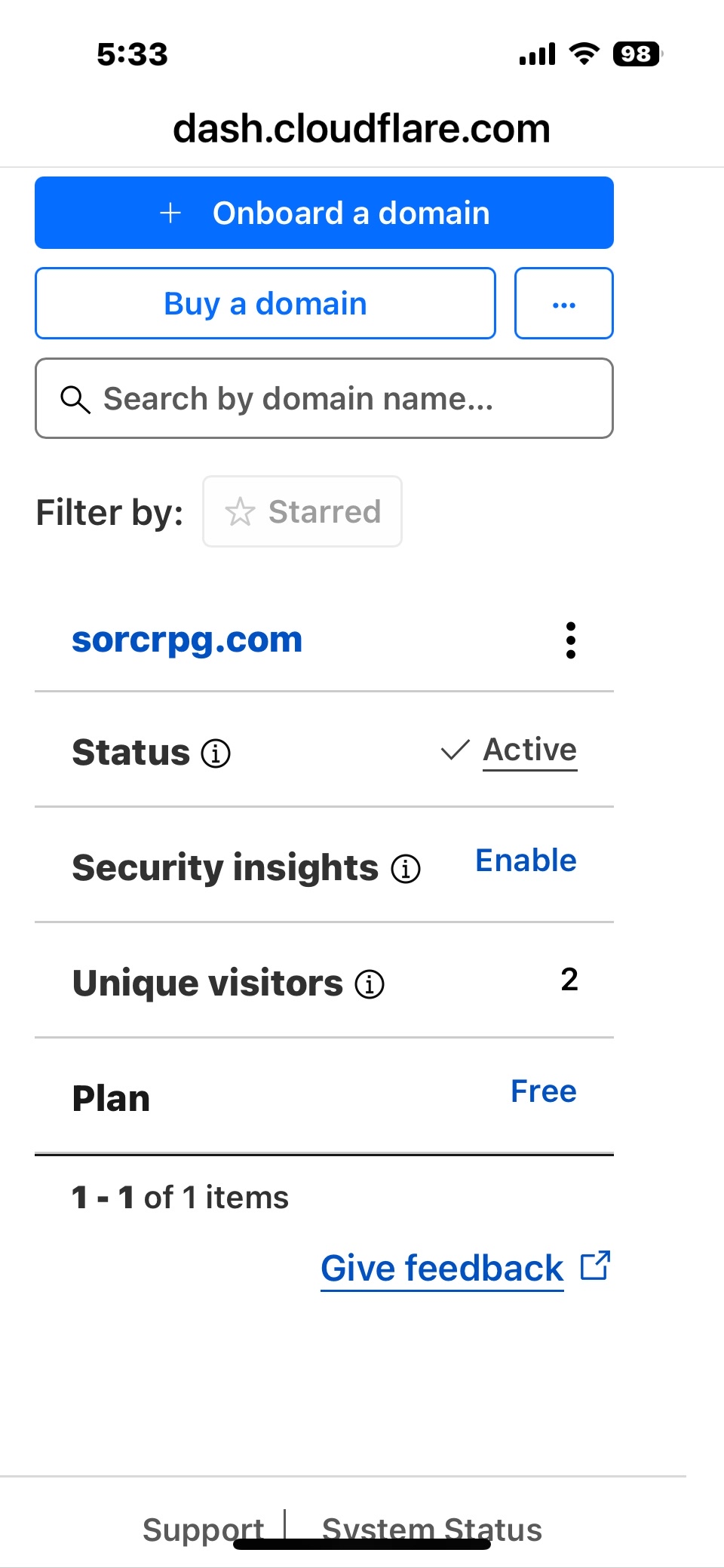
Task: Click the plus icon in Onboard a domain
Action: 171,213
